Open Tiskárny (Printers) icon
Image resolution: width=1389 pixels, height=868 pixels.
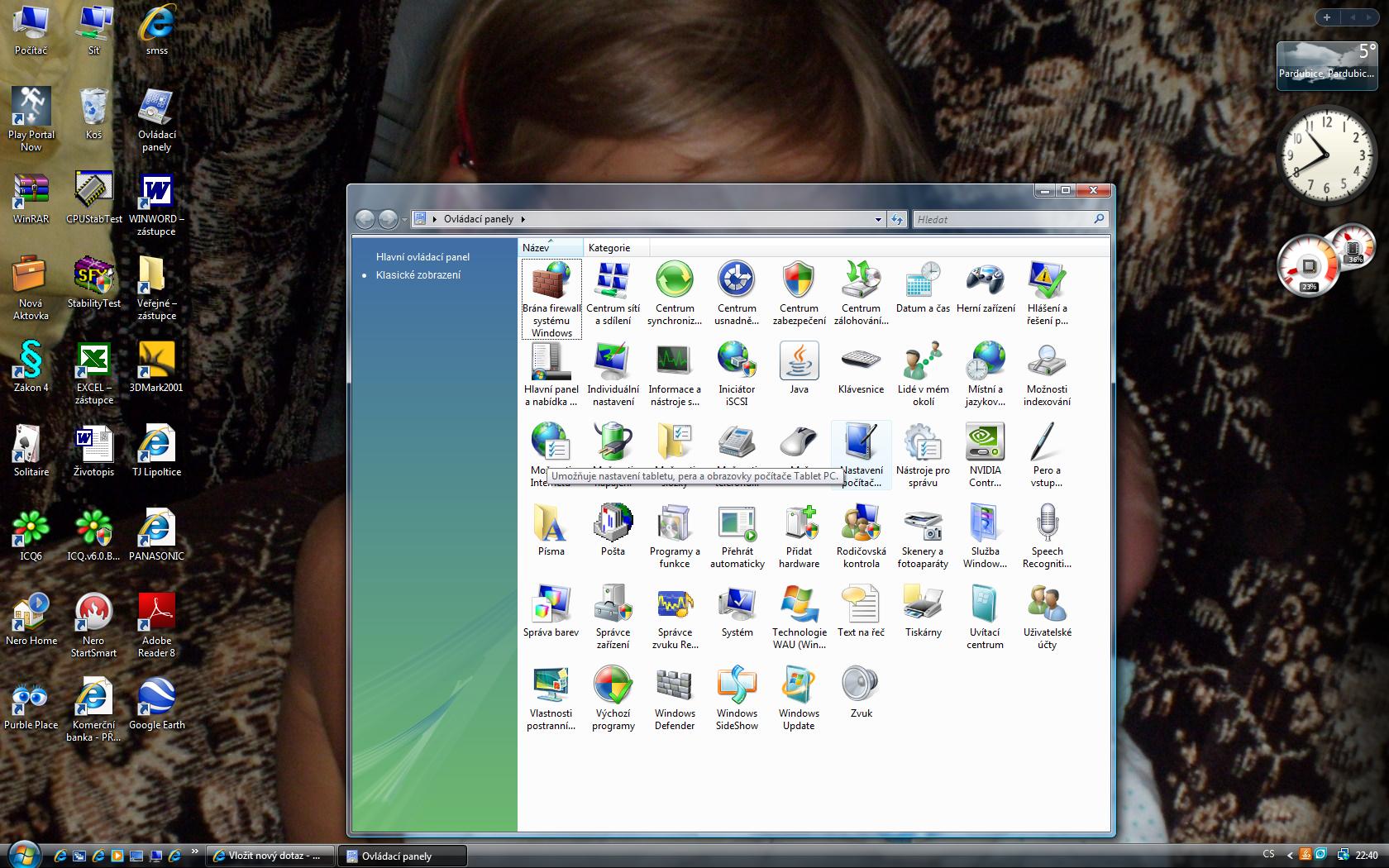923,605
